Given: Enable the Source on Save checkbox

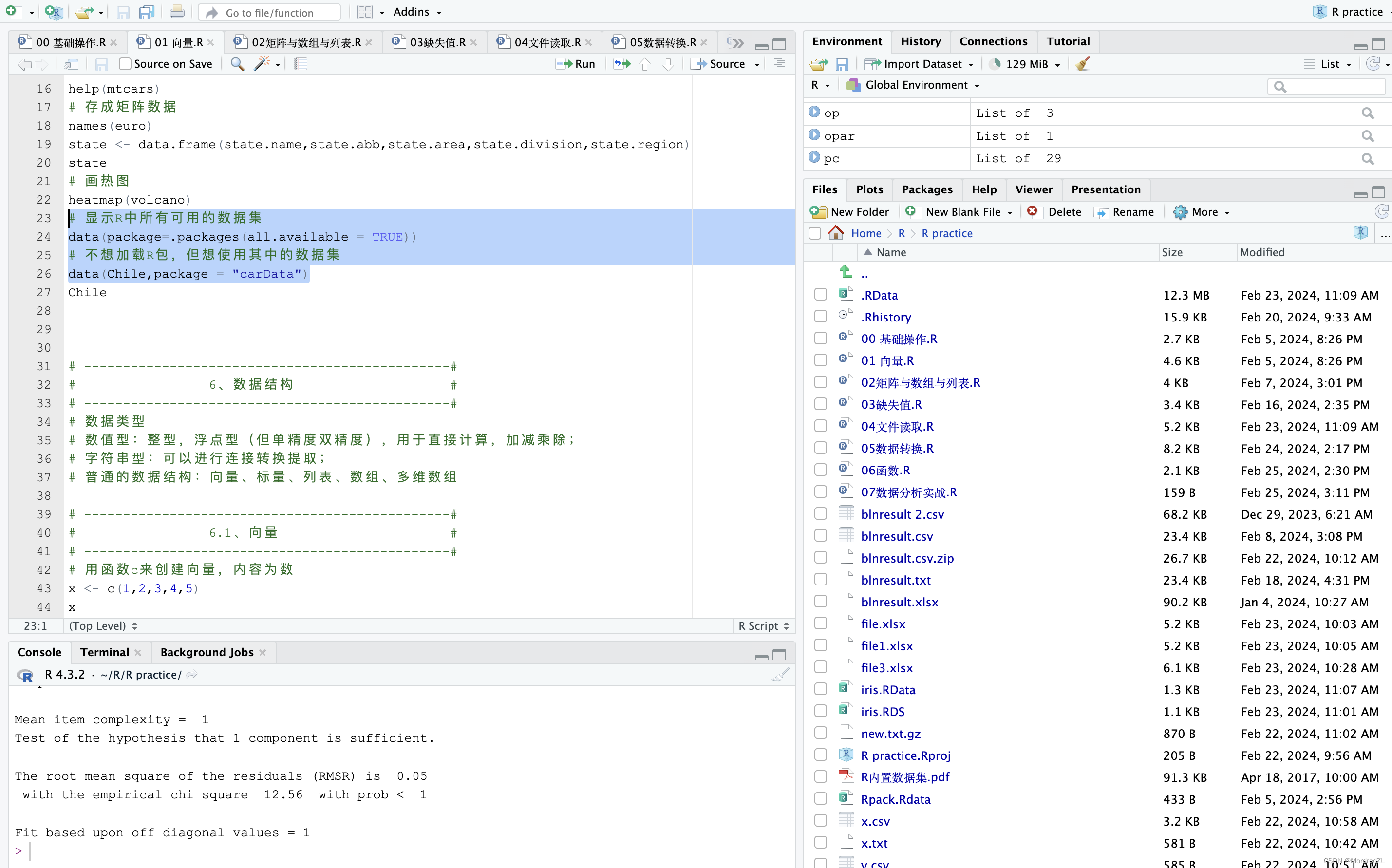Looking at the screenshot, I should tap(125, 64).
